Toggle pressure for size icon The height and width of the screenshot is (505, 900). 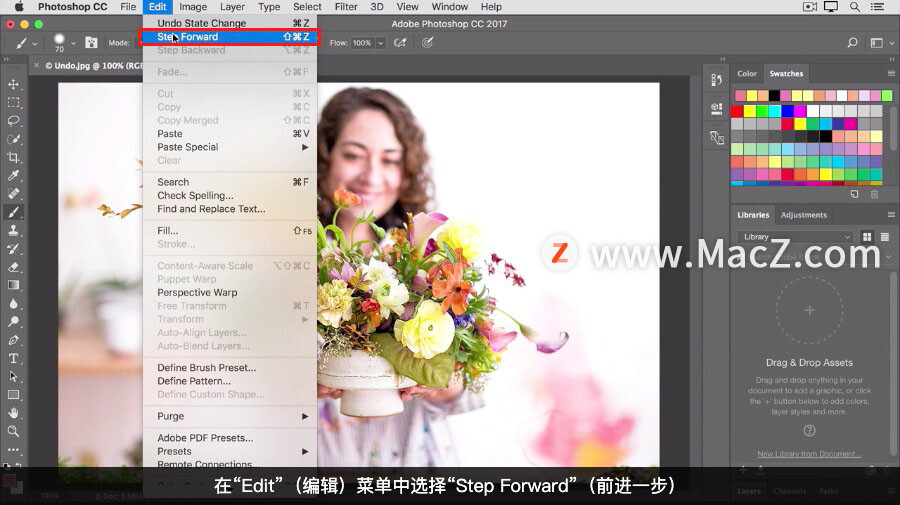pos(427,42)
